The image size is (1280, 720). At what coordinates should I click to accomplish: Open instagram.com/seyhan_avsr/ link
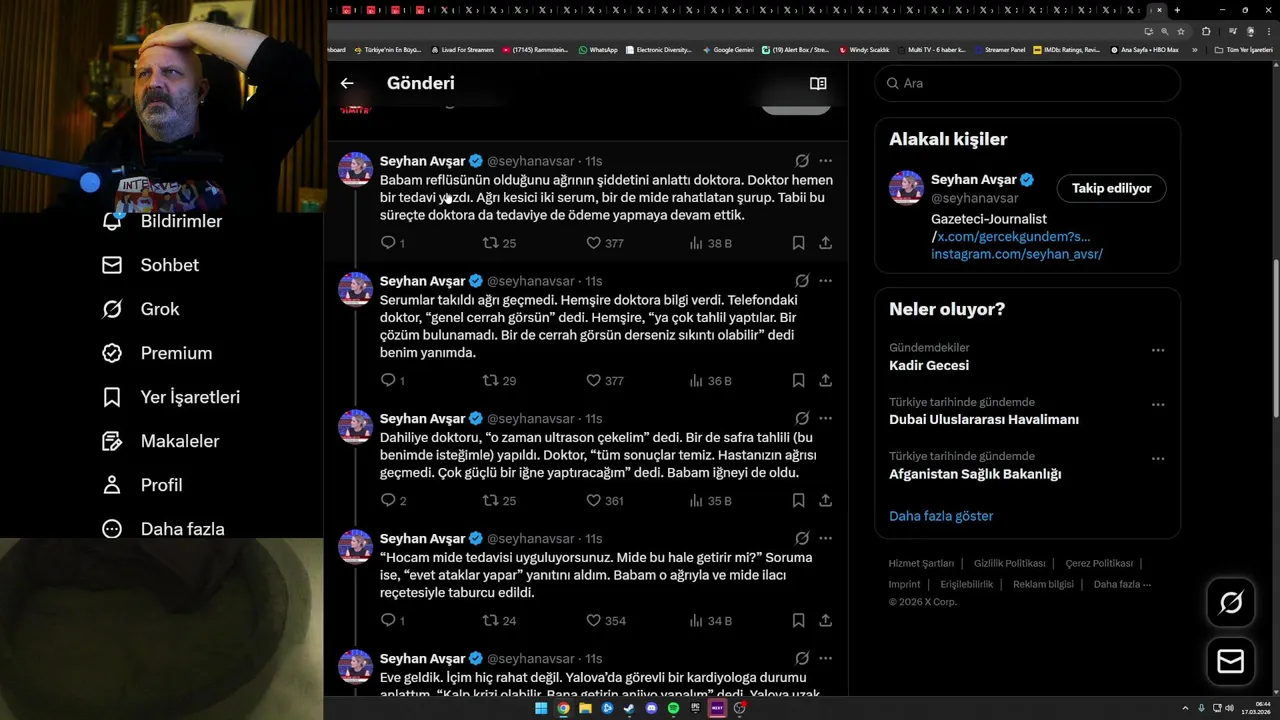pyautogui.click(x=1017, y=254)
